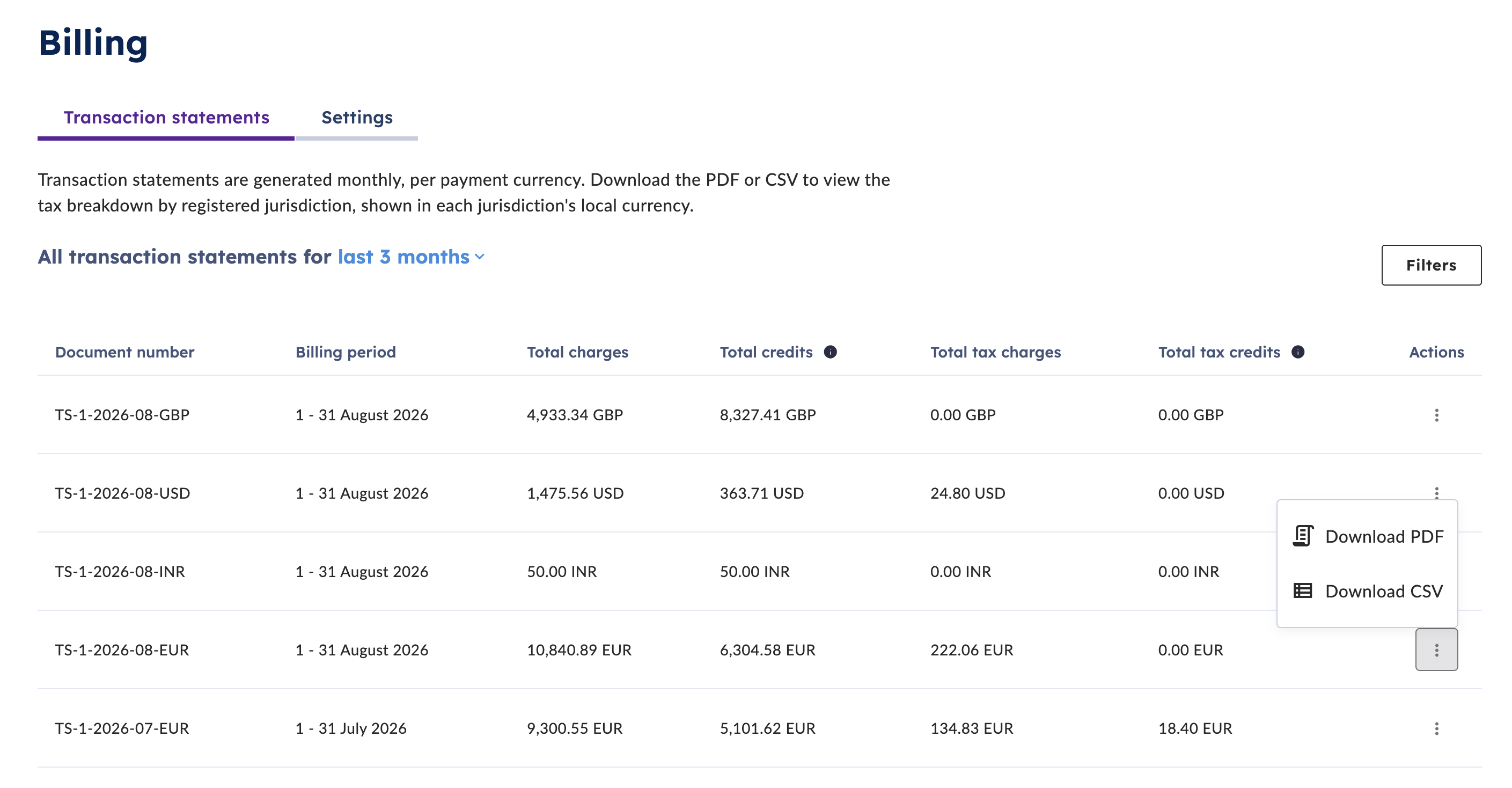Click the 1 - 31 July 2026 billing period
The width and height of the screenshot is (1512, 788).
(x=350, y=729)
